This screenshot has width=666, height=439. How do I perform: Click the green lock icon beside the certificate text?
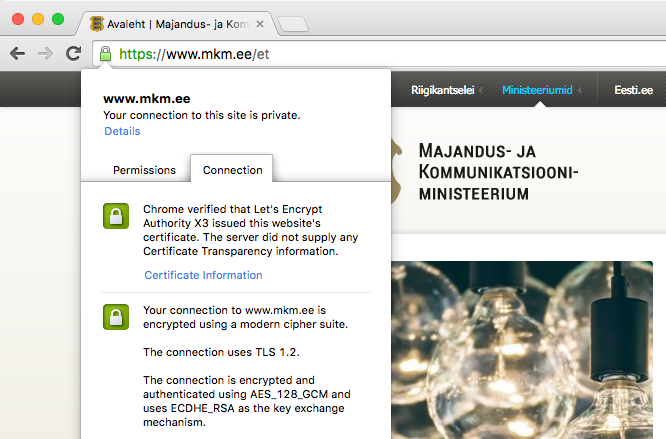(x=116, y=216)
